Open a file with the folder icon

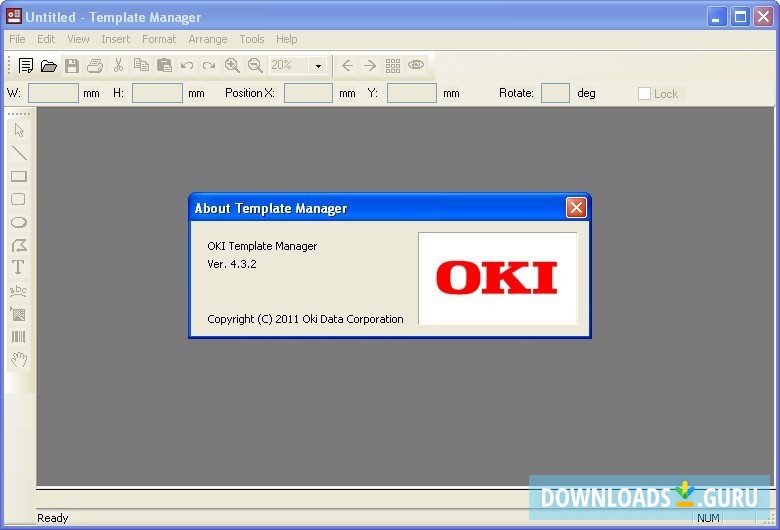coord(48,65)
